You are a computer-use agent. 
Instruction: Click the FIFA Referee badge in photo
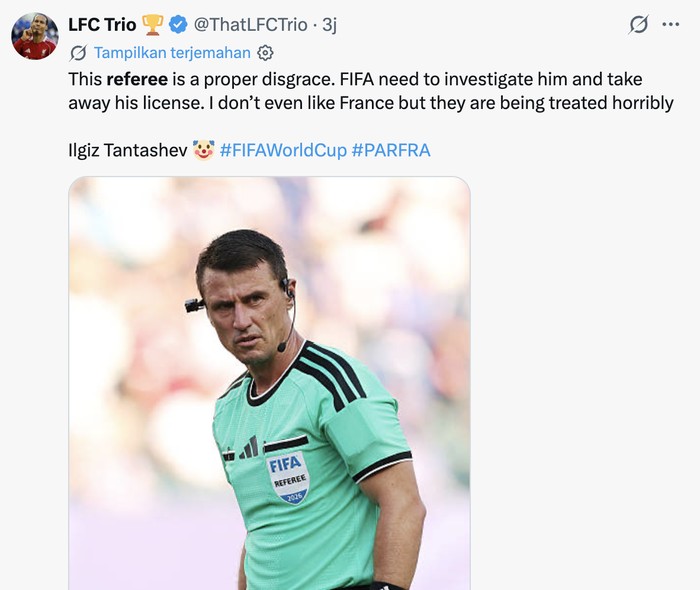click(x=288, y=477)
